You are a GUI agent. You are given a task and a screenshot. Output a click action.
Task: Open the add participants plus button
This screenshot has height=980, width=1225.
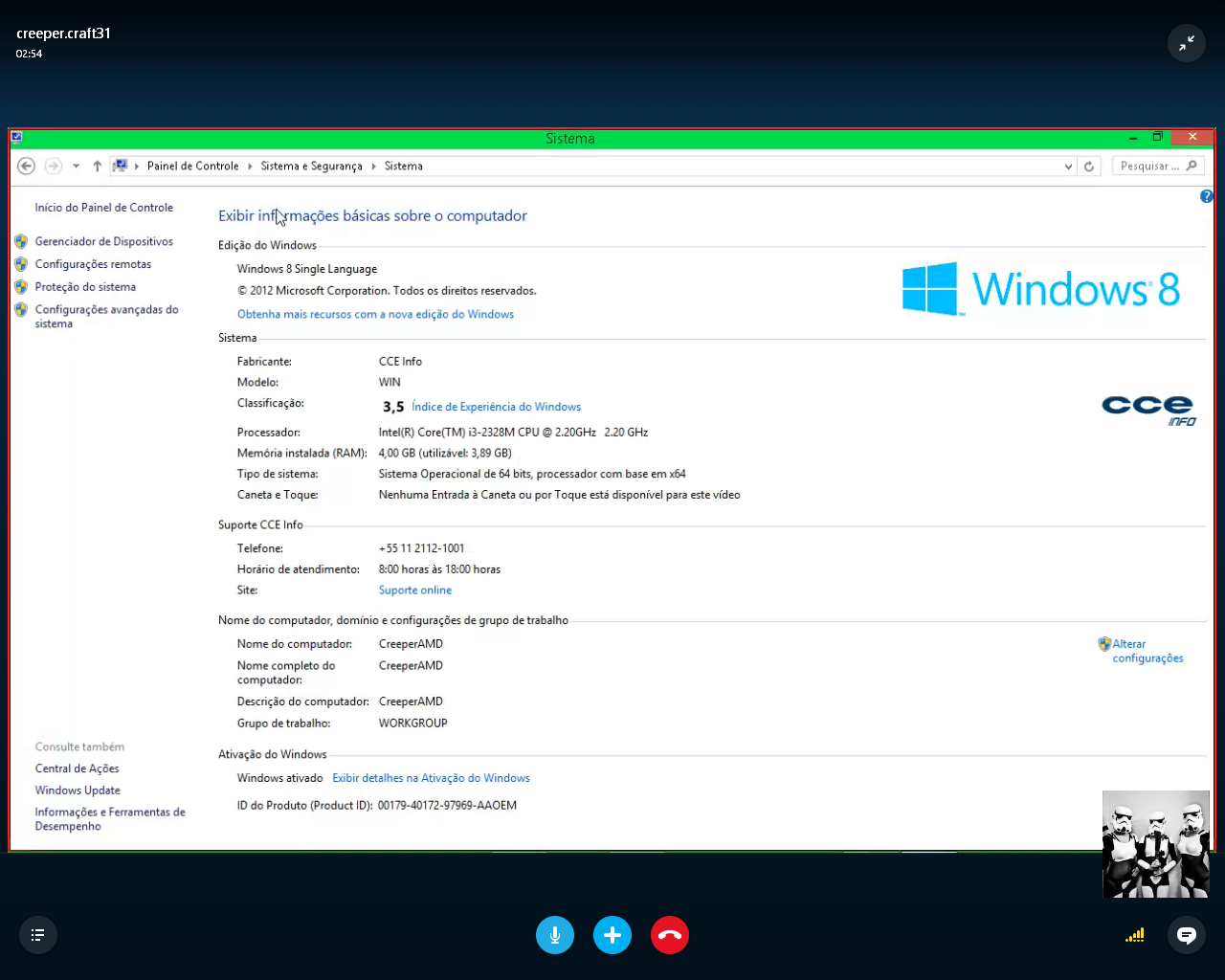pyautogui.click(x=612, y=935)
